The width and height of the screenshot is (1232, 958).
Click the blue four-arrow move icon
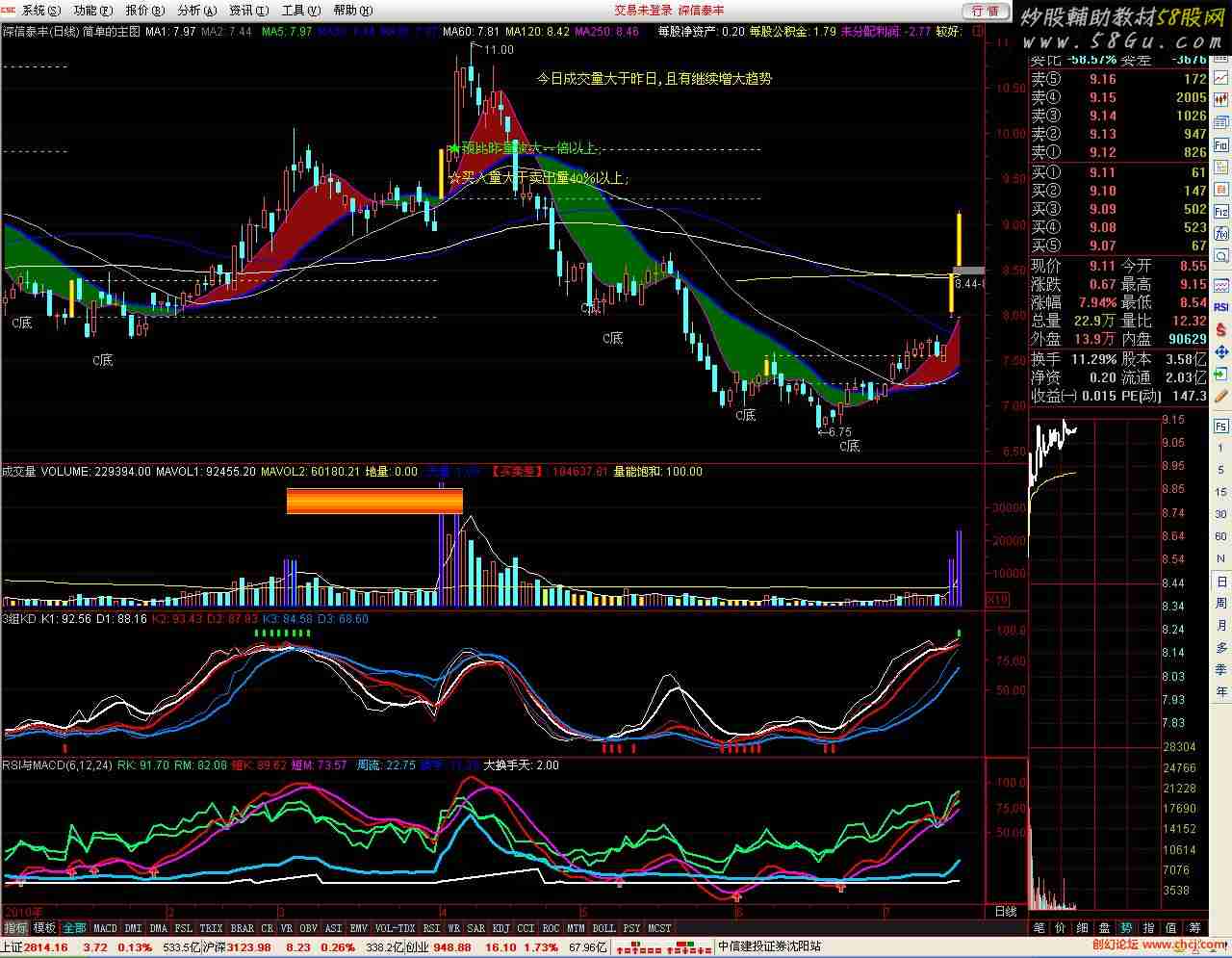(1220, 352)
